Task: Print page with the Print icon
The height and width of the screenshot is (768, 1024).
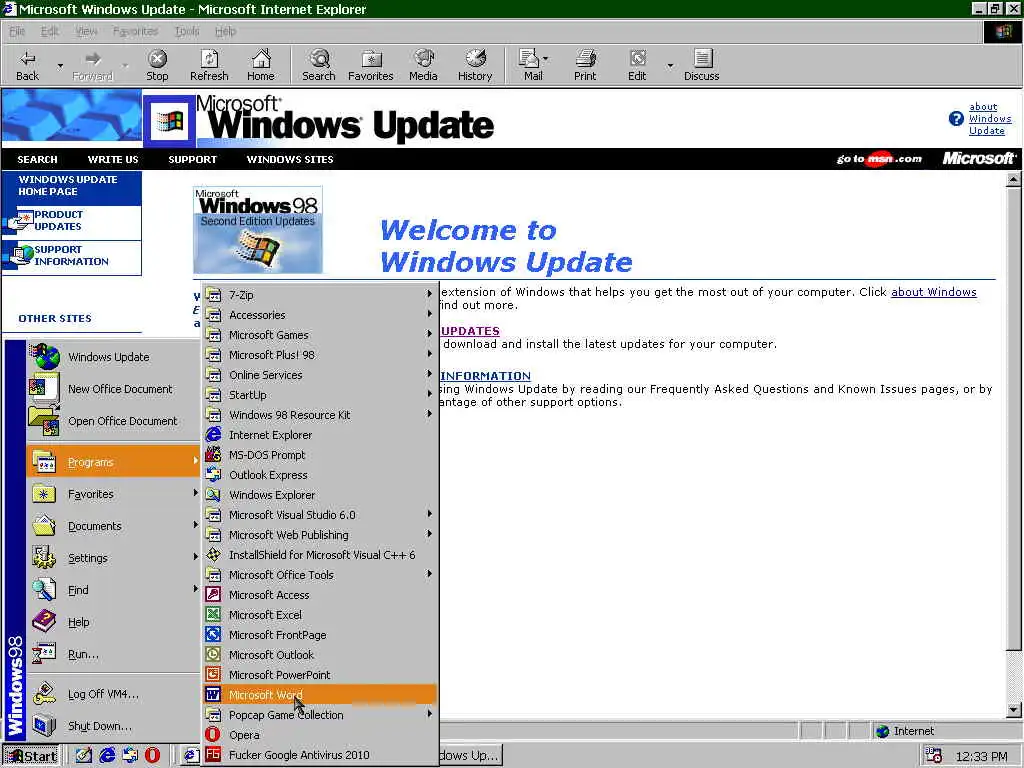Action: point(585,65)
